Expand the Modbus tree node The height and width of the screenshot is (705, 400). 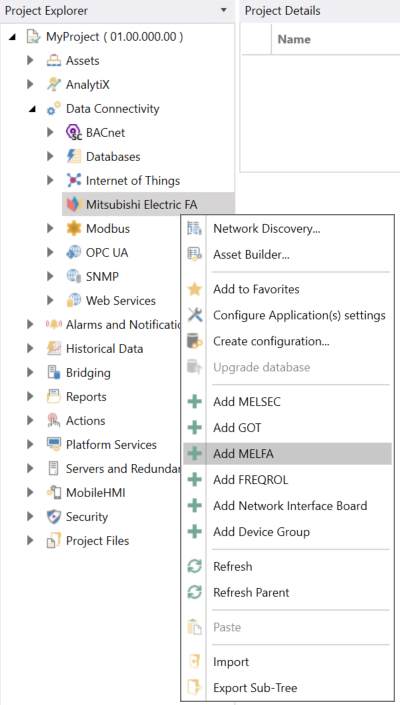pos(50,228)
